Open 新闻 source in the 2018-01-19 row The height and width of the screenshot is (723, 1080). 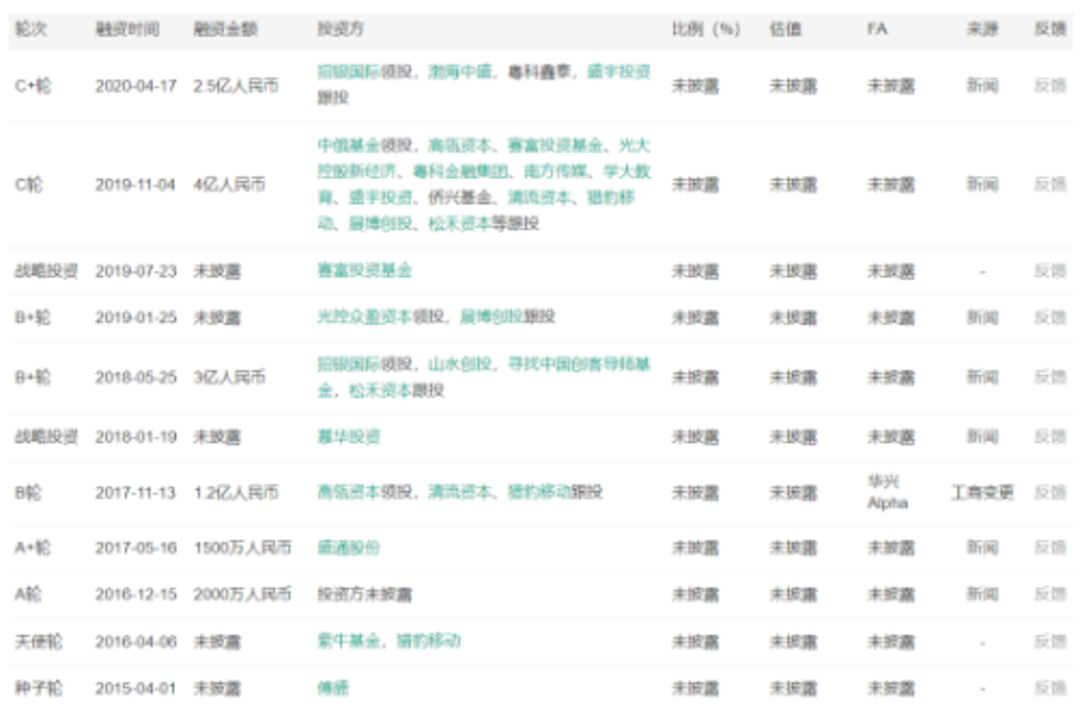(x=982, y=437)
